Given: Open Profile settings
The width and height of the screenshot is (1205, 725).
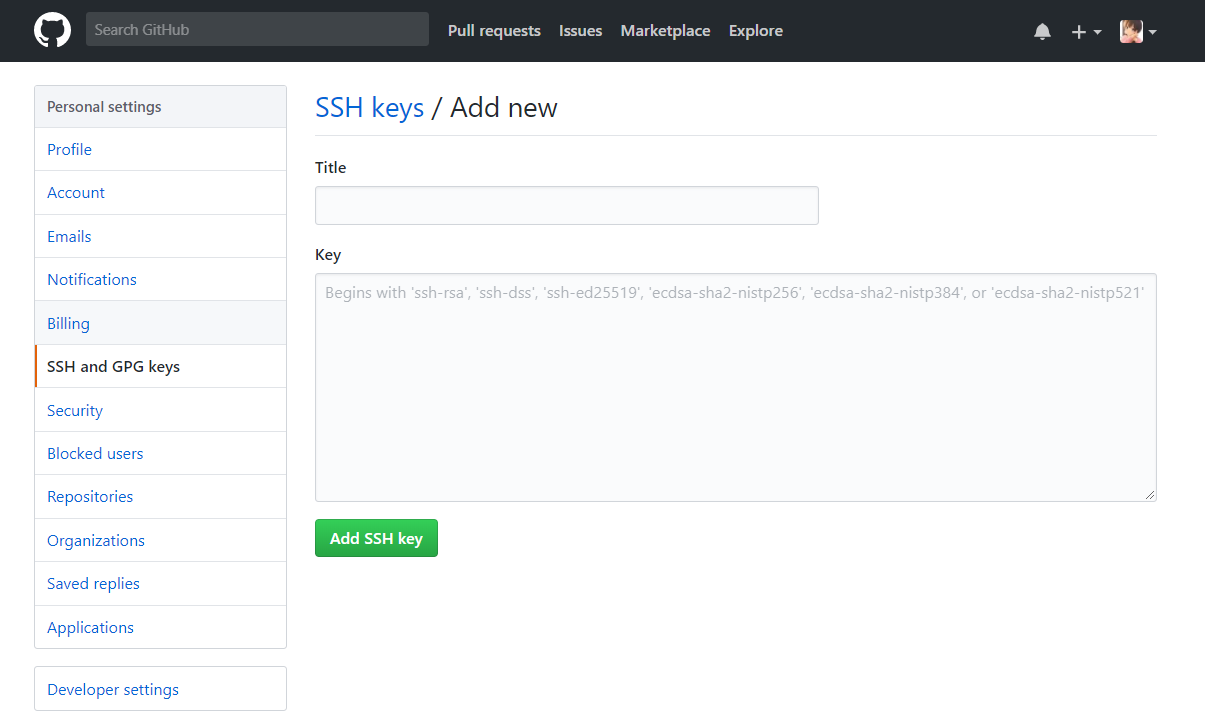Looking at the screenshot, I should point(160,149).
